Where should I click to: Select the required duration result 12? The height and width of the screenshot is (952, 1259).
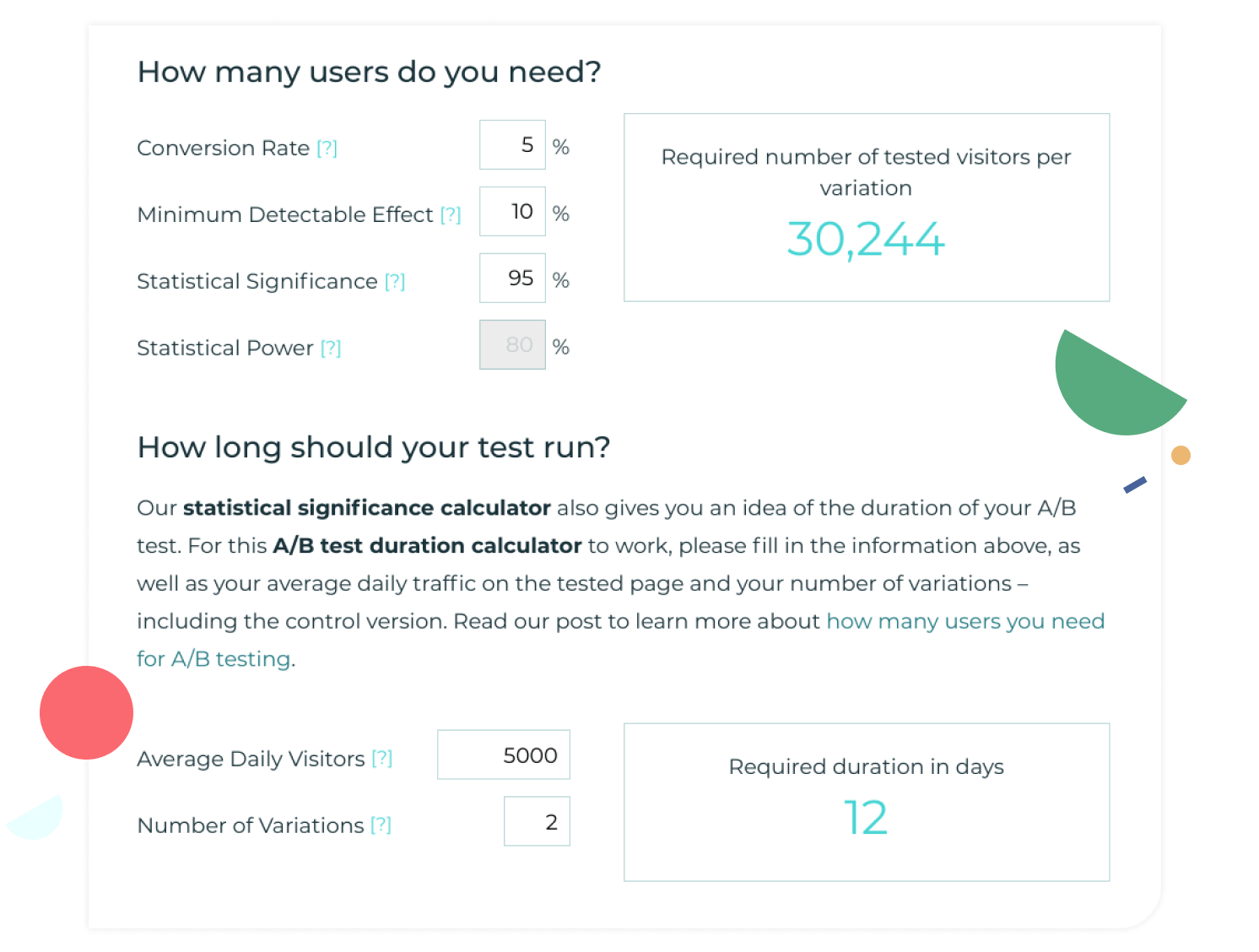click(866, 818)
